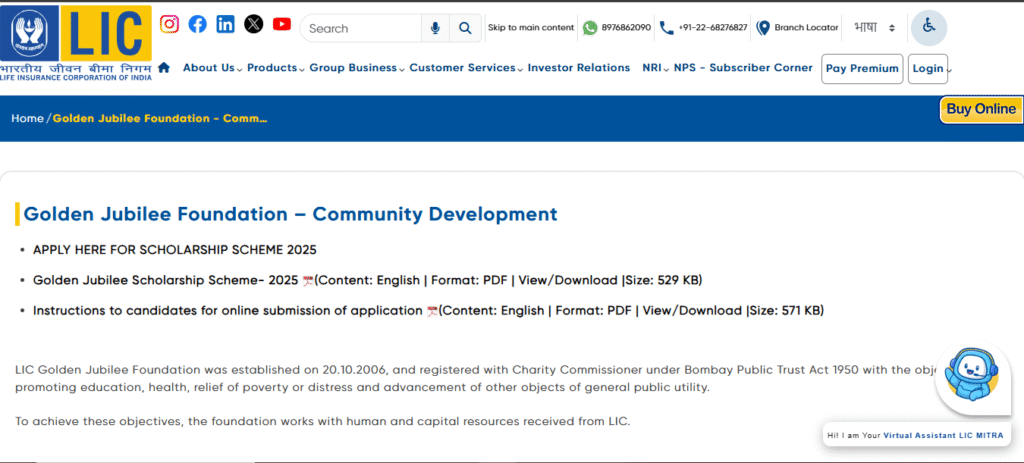Click the X (Twitter) icon
1024x463 pixels.
pos(254,24)
